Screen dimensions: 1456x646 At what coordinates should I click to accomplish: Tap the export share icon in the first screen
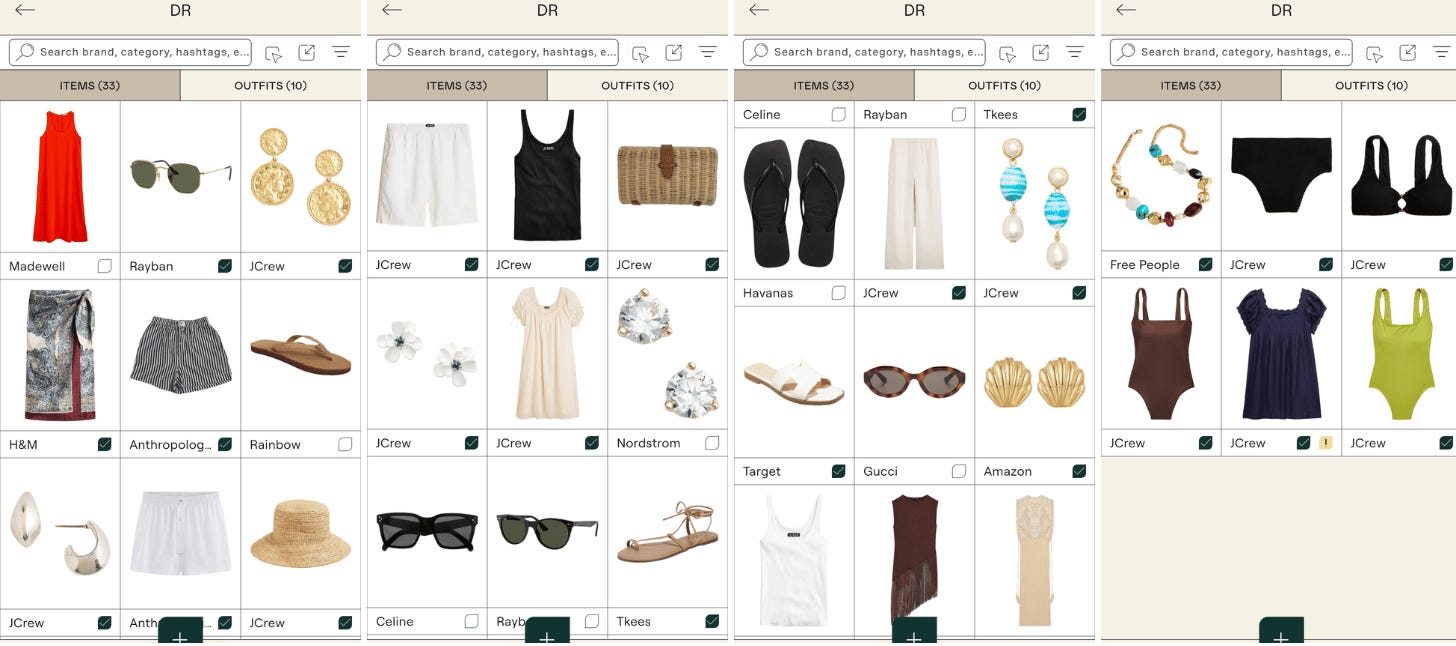point(307,52)
